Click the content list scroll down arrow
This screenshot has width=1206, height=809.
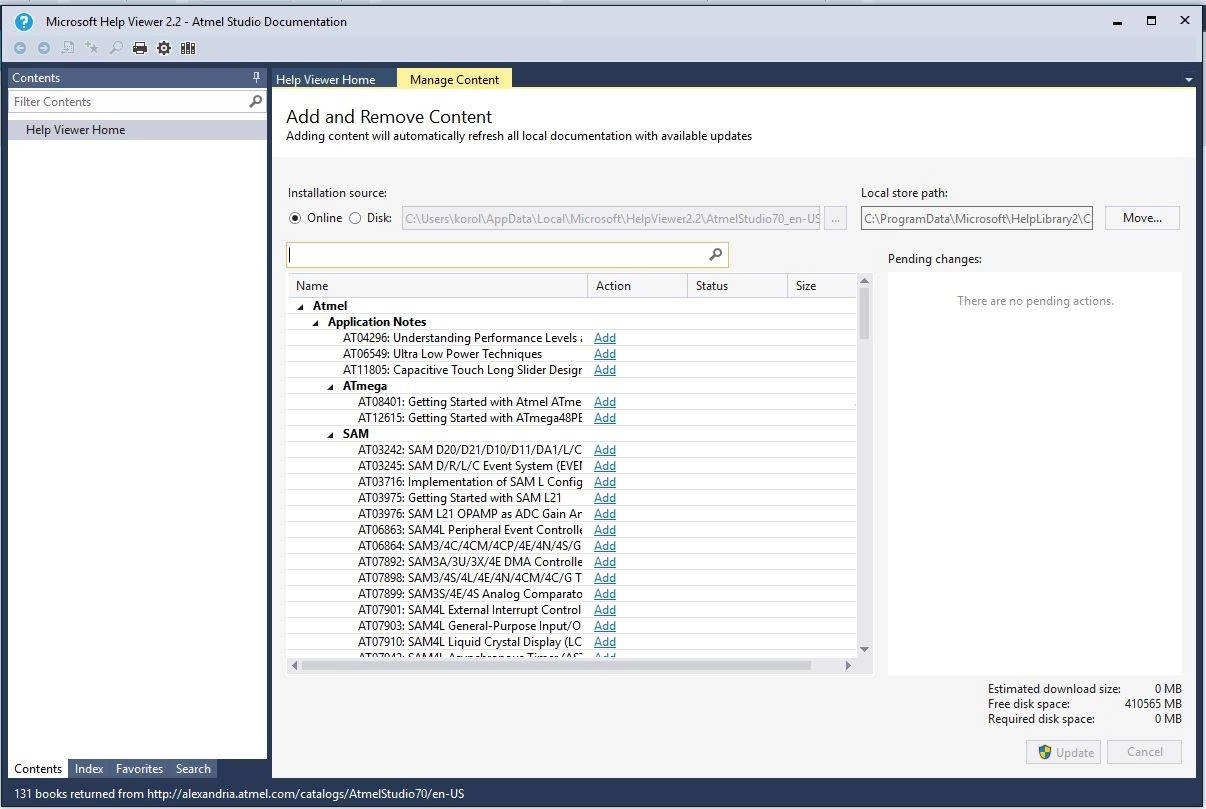click(x=864, y=650)
